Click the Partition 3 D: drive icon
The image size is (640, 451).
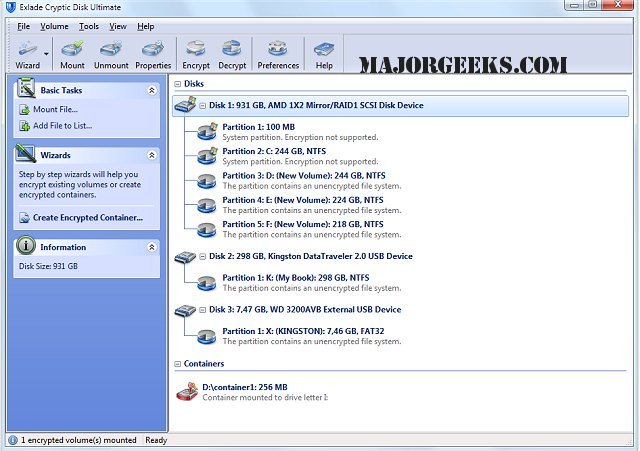pos(207,180)
